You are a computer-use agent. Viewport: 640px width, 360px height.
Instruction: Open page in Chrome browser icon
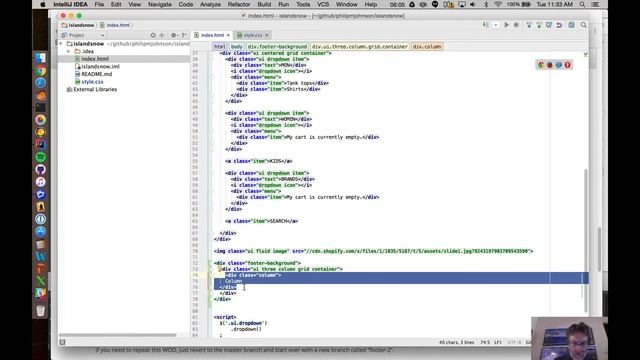point(541,65)
